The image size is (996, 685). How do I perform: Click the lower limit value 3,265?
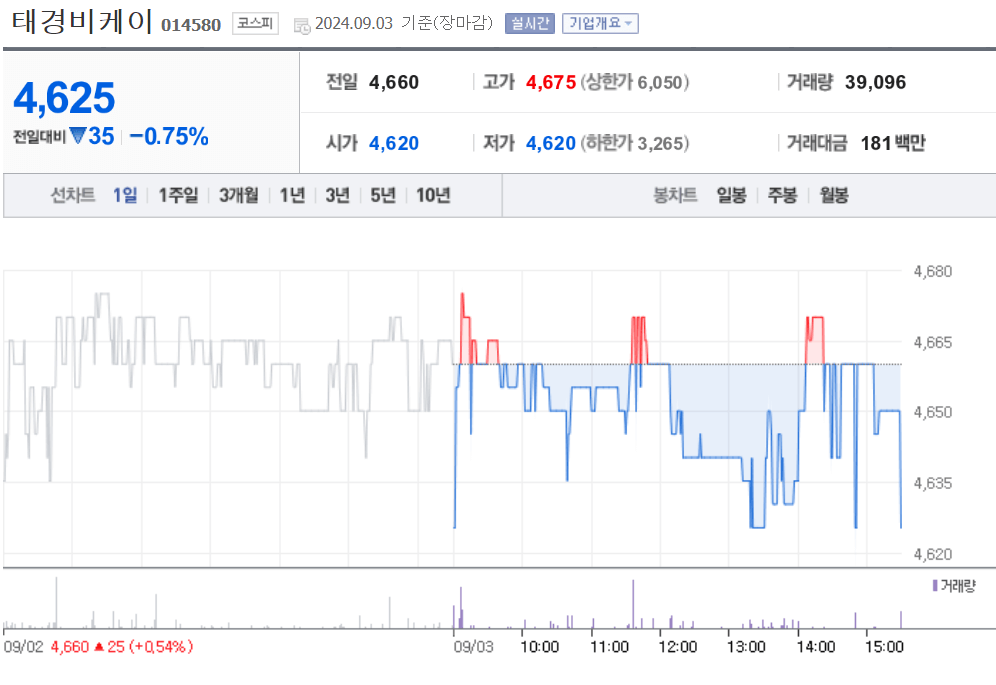(x=660, y=143)
